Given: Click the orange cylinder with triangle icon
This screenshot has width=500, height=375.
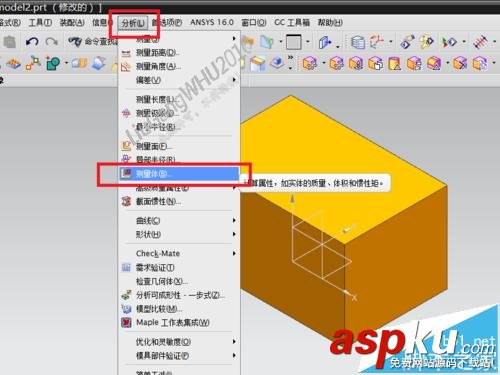Looking at the screenshot, I should pos(394,63).
